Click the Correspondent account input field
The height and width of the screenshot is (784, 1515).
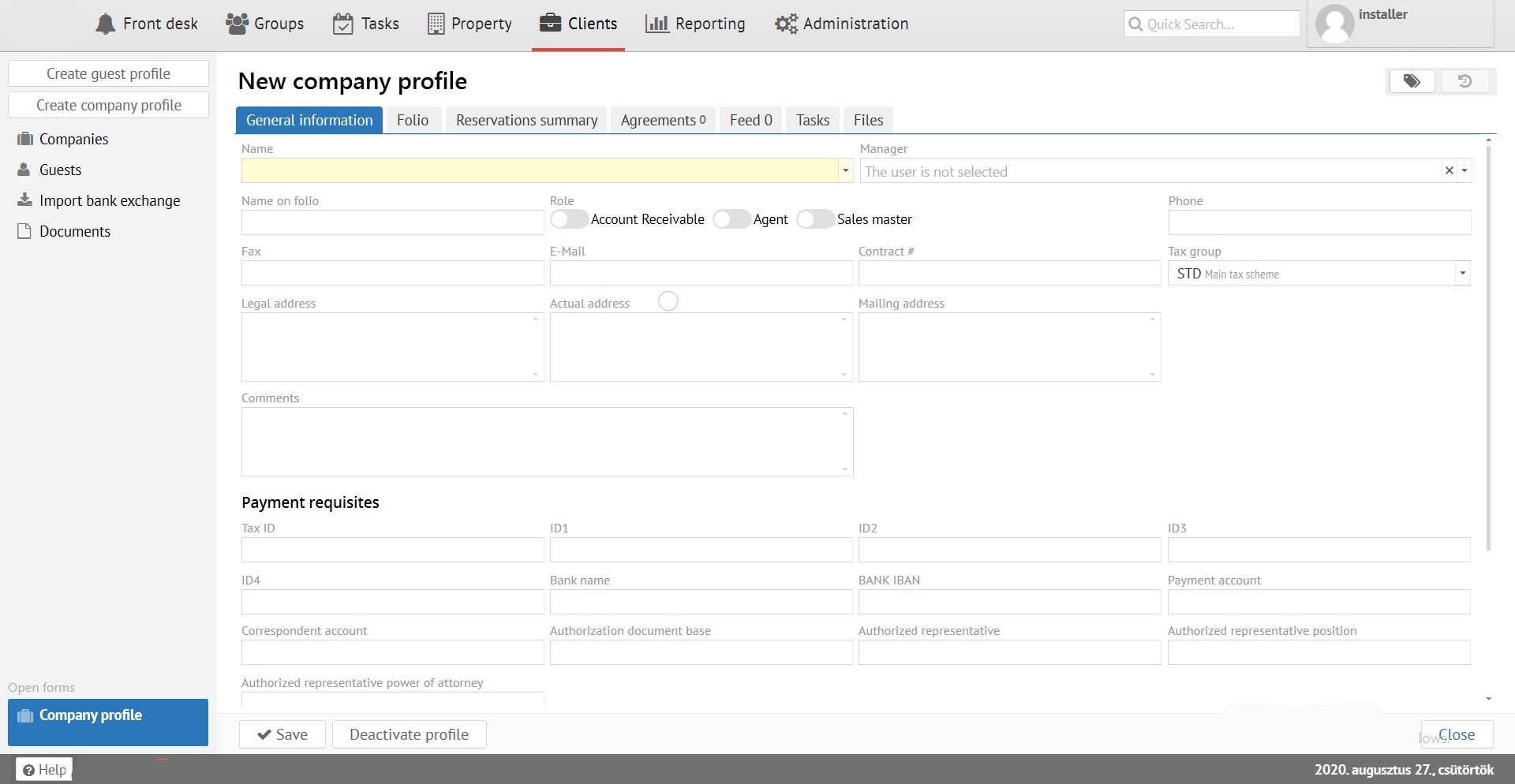point(392,652)
